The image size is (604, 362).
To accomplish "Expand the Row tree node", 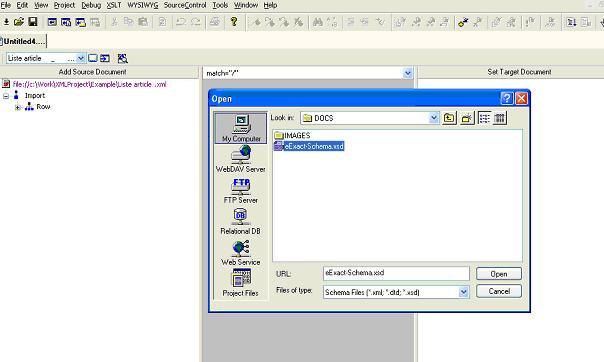I will [x=17, y=107].
